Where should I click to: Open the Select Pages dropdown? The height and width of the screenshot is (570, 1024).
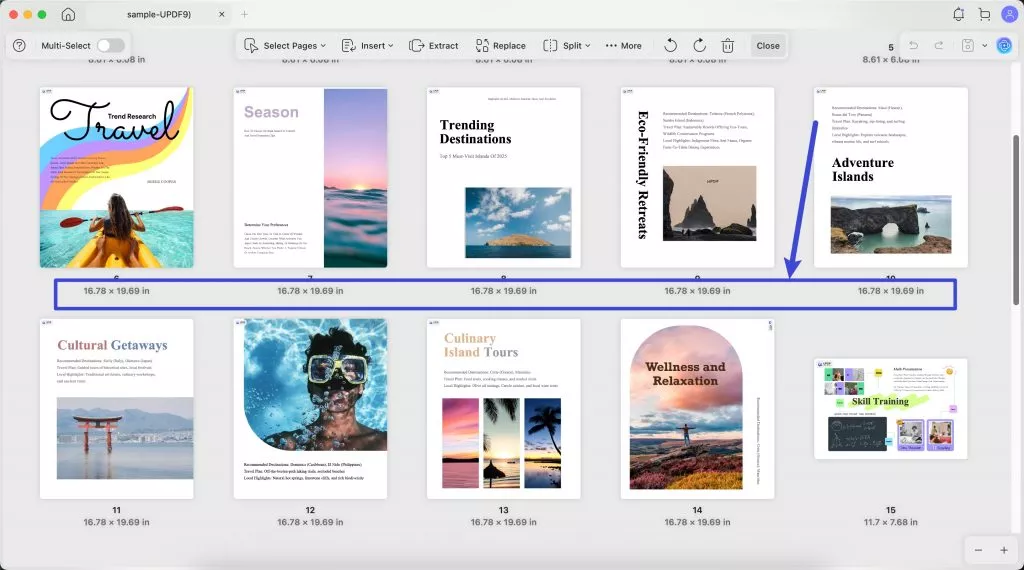tap(285, 46)
